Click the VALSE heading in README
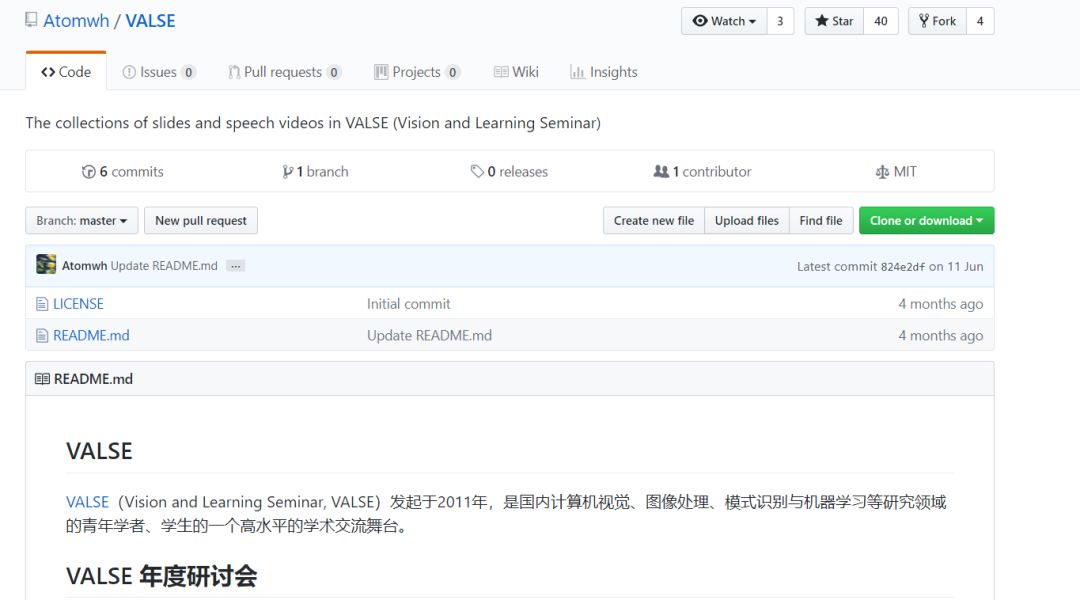The width and height of the screenshot is (1080, 600). (x=99, y=451)
